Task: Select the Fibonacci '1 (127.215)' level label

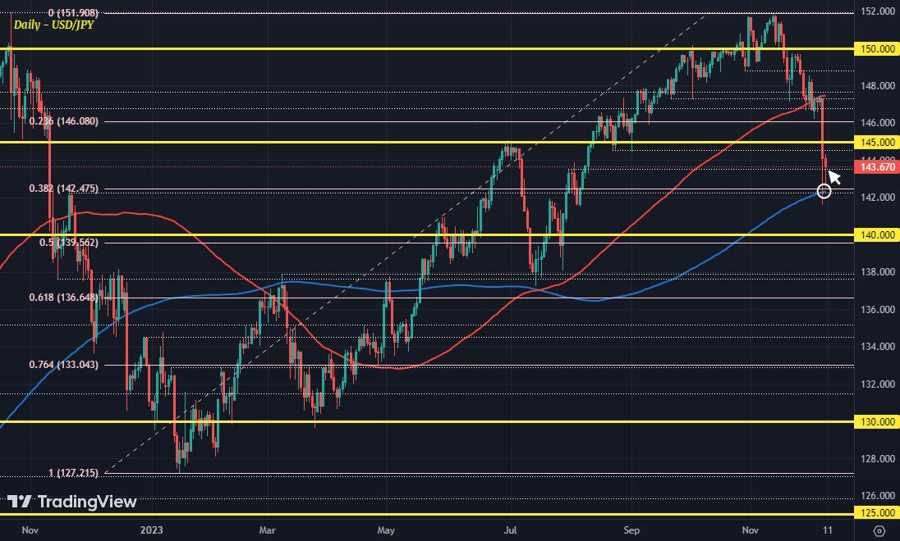Action: 73,473
